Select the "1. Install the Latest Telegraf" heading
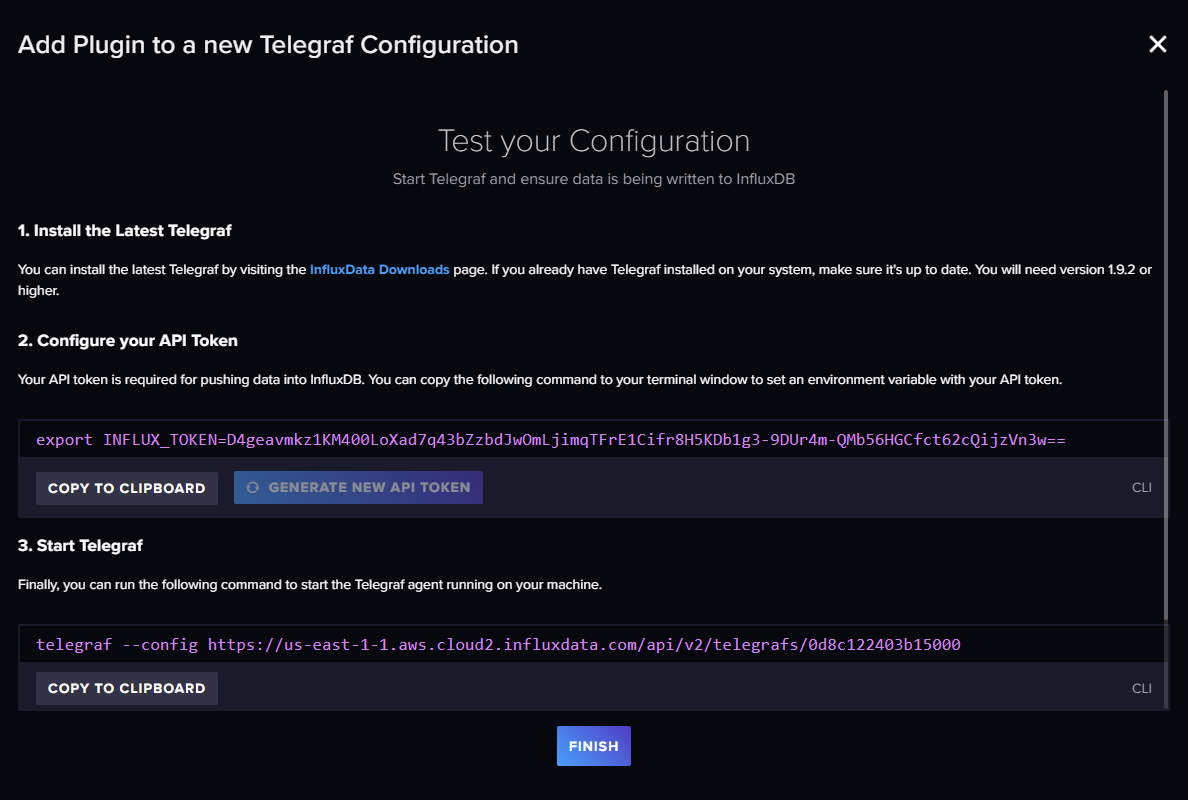Image resolution: width=1188 pixels, height=800 pixels. pos(125,231)
